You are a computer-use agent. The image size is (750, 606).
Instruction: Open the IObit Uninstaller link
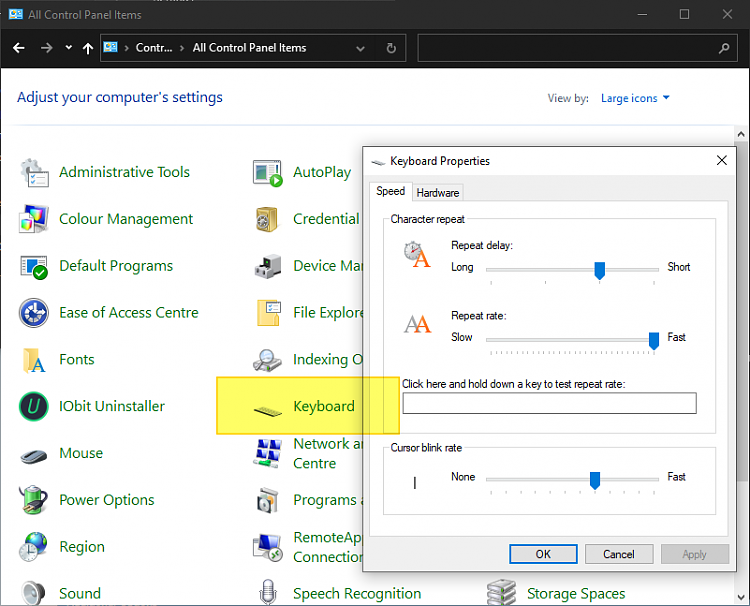(111, 407)
